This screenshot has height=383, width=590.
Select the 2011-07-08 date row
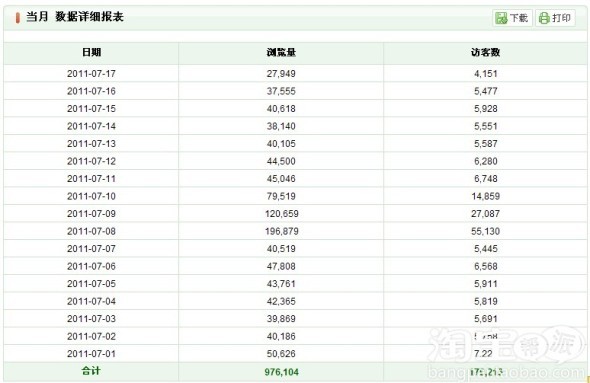pos(295,231)
